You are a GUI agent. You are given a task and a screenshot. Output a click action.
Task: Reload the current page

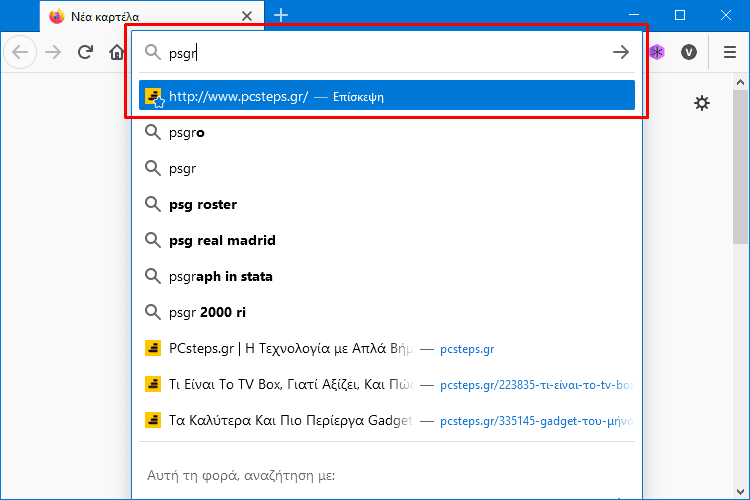coord(85,52)
